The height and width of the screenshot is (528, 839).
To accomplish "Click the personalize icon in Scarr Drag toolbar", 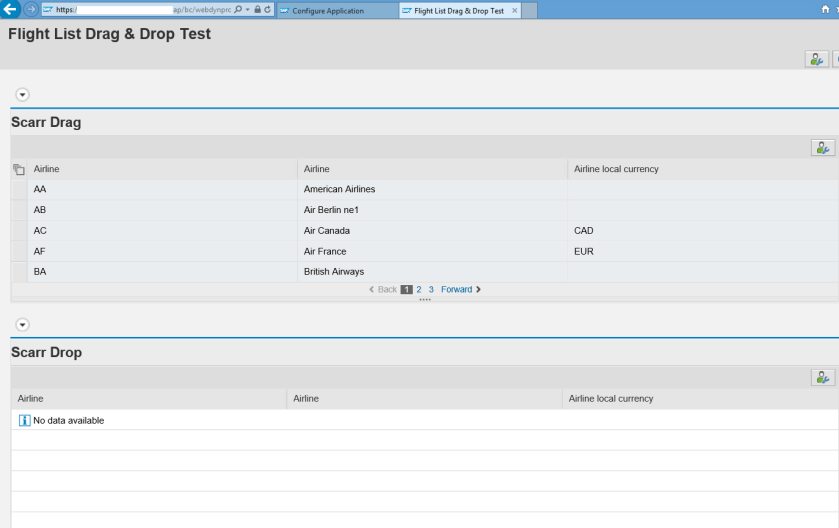I will point(823,147).
